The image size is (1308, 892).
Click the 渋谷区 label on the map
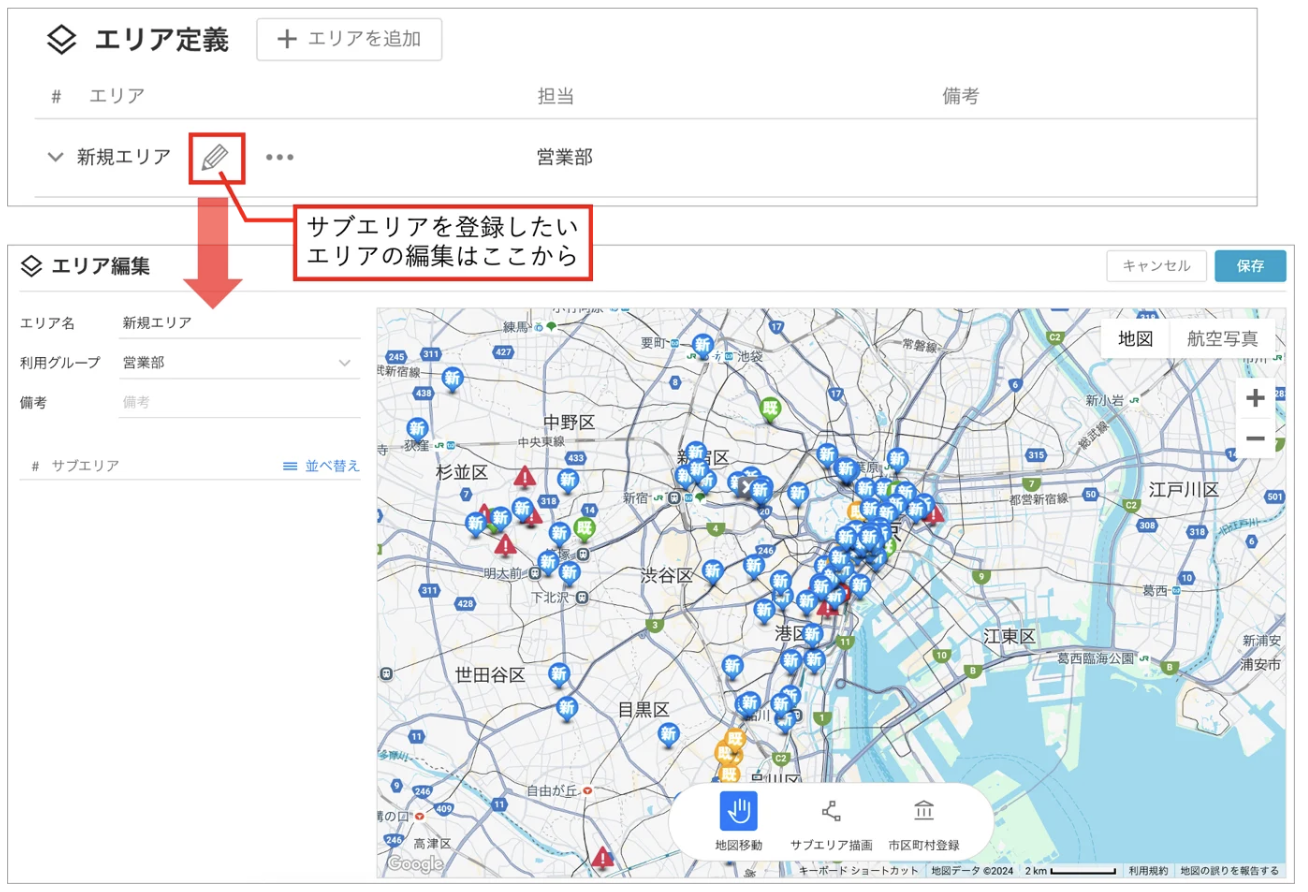point(667,576)
